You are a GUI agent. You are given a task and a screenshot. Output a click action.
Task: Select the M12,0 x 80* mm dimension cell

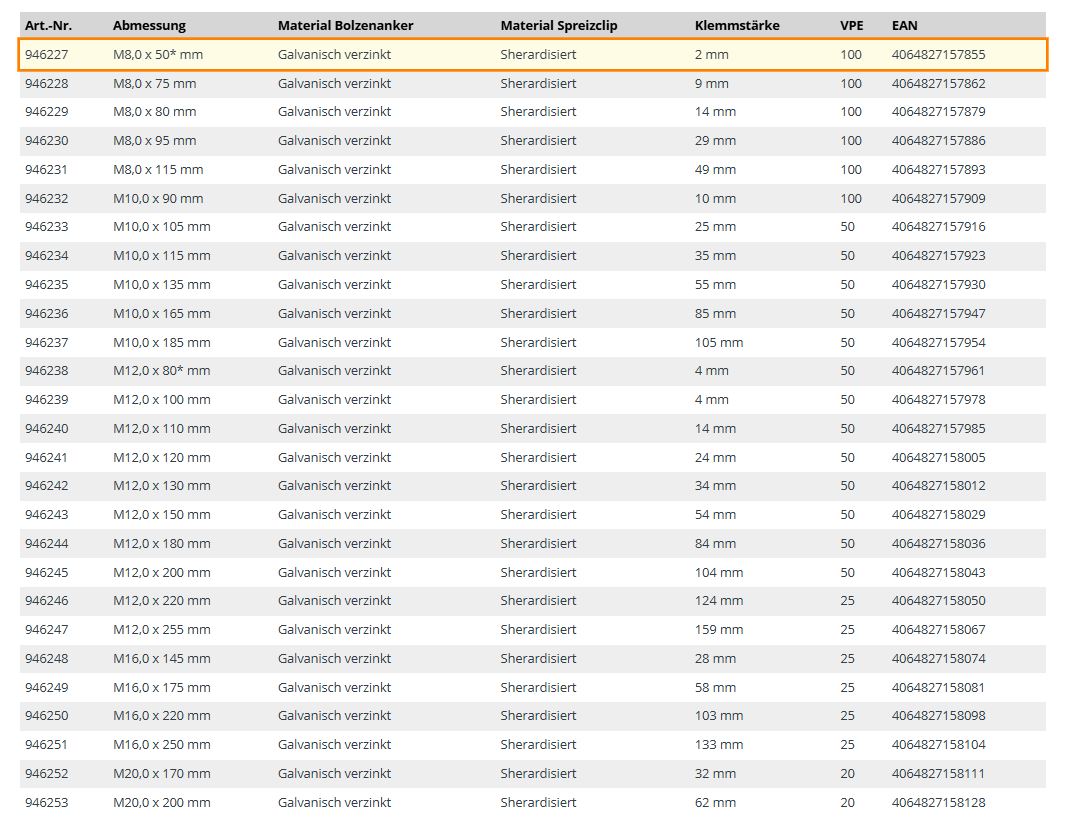[x=162, y=371]
